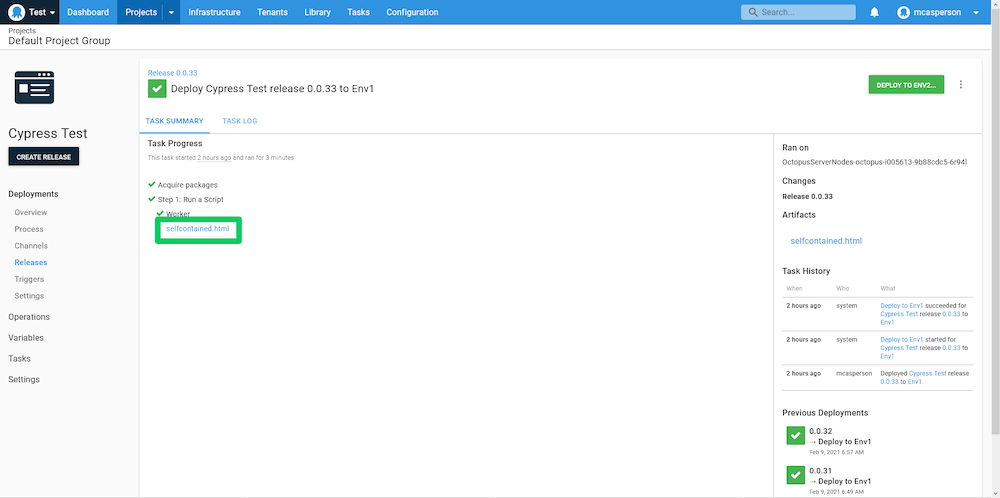Open the three-dot overflow menu
Image resolution: width=1000 pixels, height=498 pixels.
coord(961,85)
